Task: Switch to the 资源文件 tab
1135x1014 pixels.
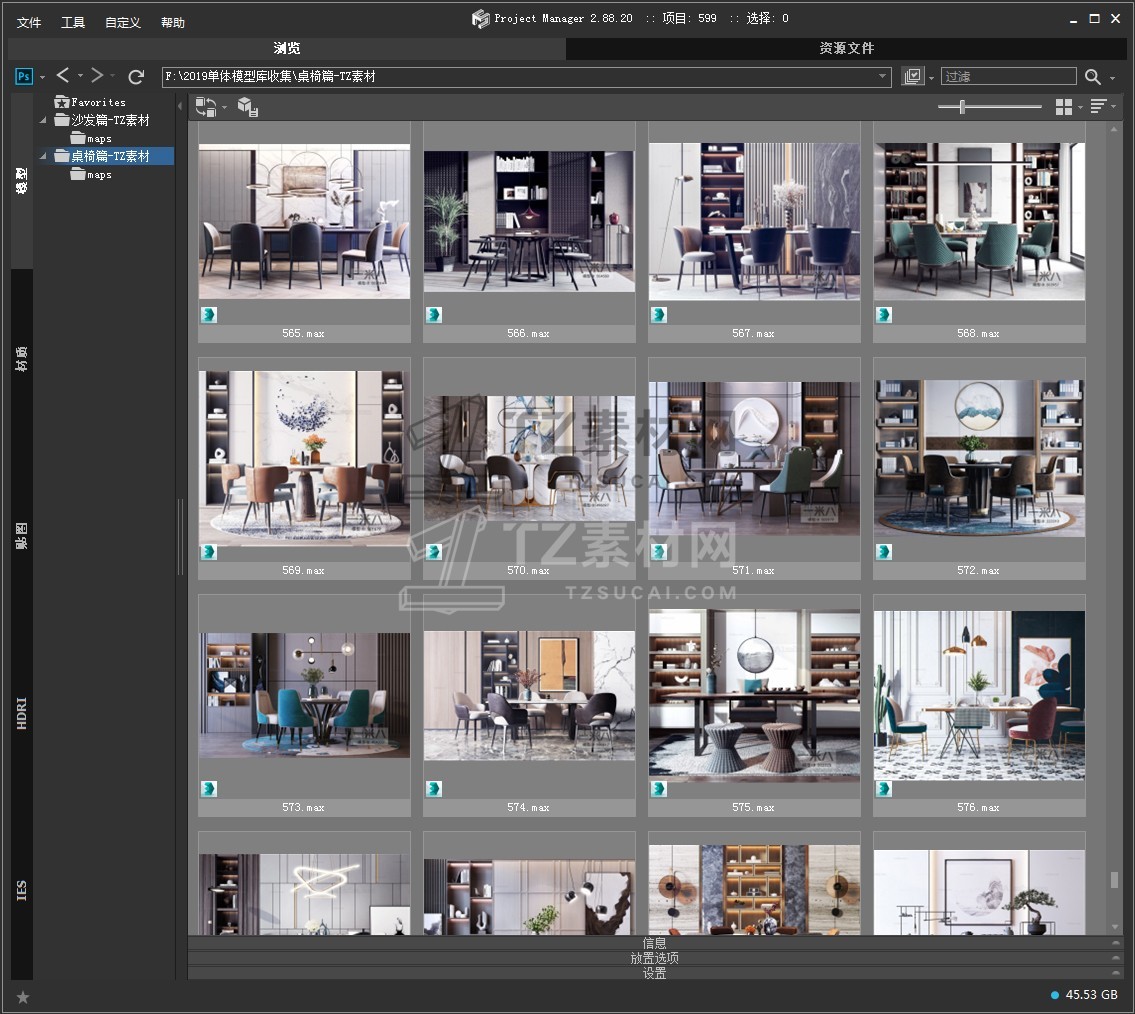Action: (x=846, y=48)
